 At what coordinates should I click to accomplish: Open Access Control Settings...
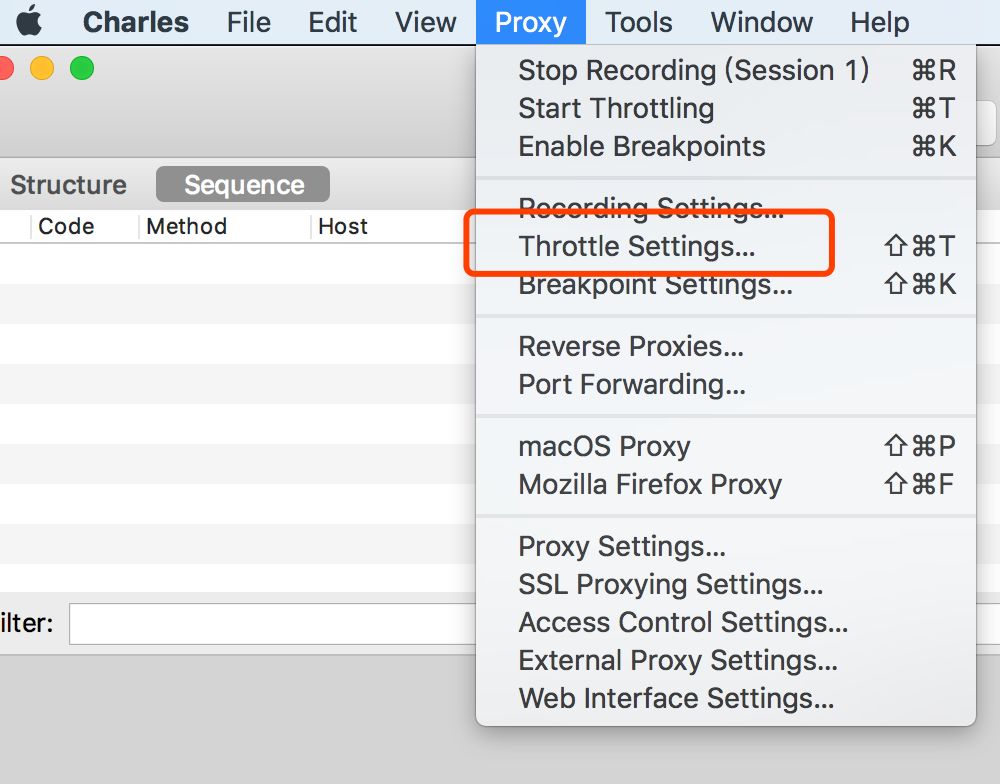point(726,623)
